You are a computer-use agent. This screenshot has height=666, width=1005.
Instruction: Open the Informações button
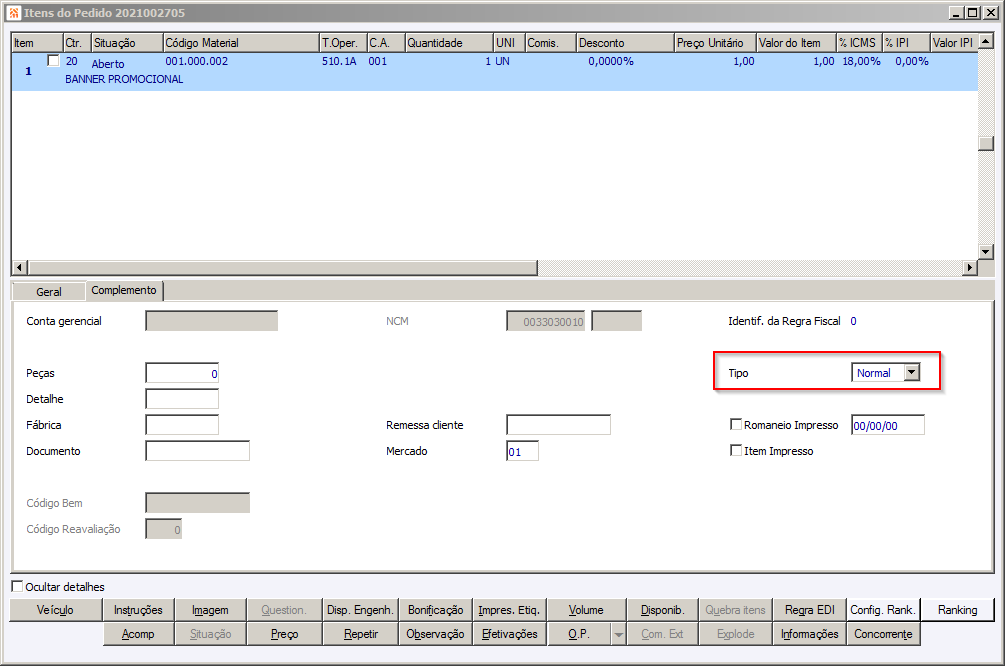810,634
